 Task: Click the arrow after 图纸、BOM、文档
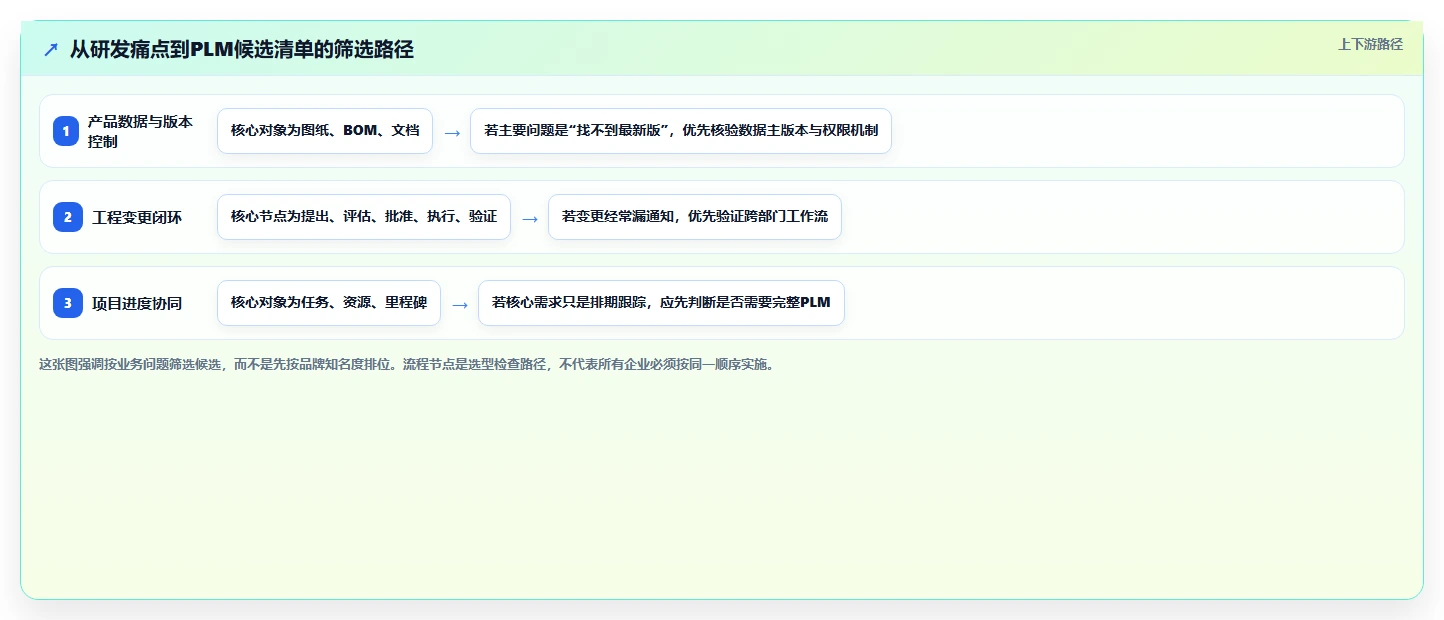point(452,132)
